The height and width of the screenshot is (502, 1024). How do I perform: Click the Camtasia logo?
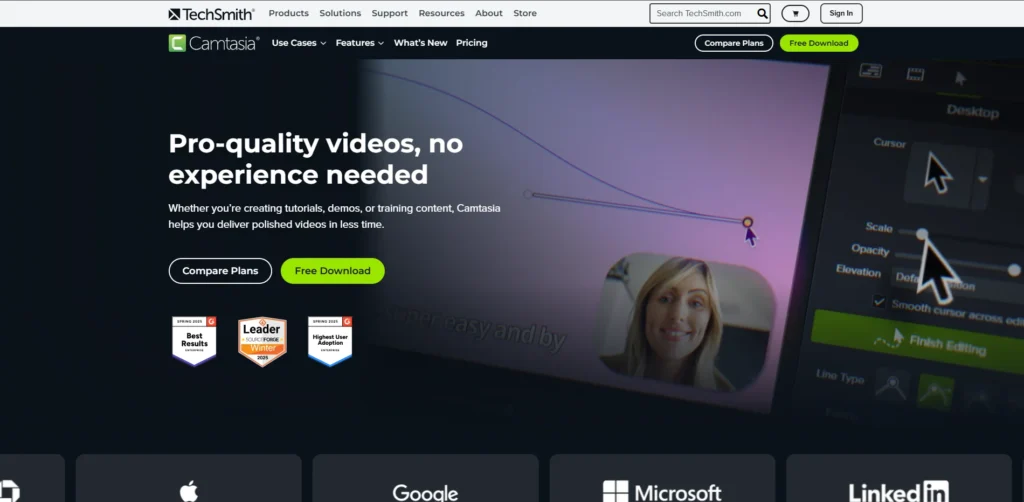point(214,43)
